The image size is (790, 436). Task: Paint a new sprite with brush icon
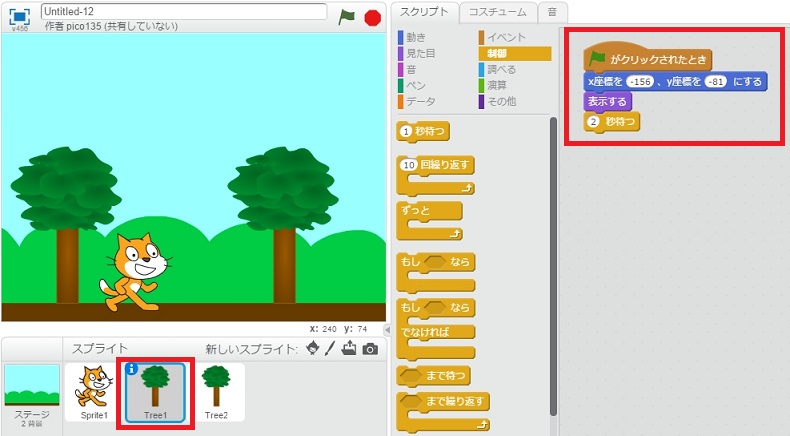click(x=330, y=348)
